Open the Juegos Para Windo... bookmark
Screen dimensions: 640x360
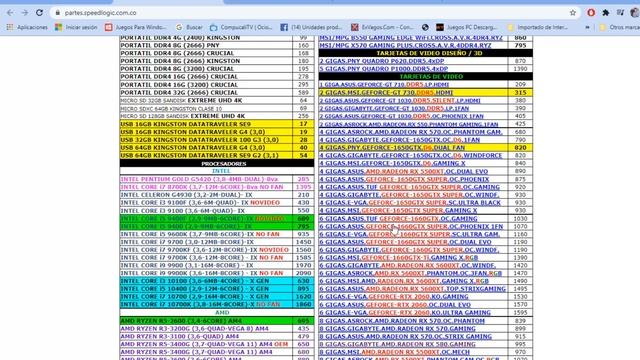[136, 27]
